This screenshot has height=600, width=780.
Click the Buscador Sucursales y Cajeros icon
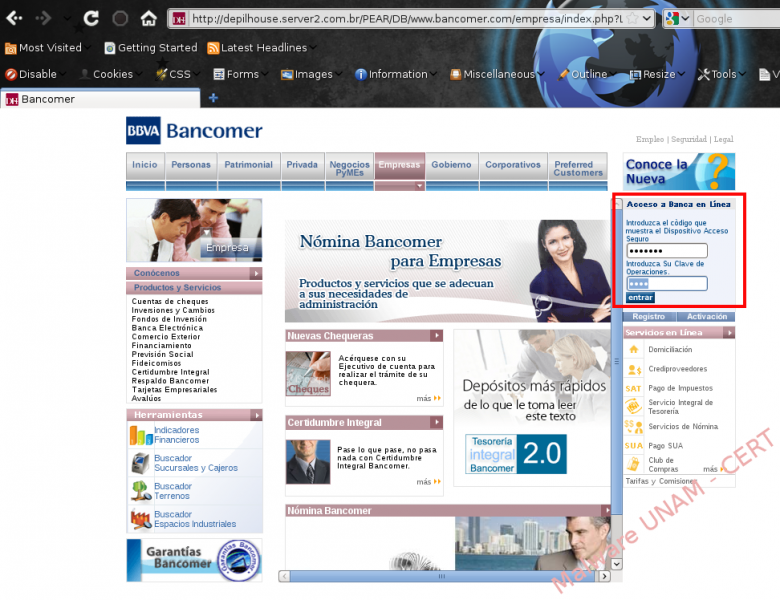tap(141, 463)
